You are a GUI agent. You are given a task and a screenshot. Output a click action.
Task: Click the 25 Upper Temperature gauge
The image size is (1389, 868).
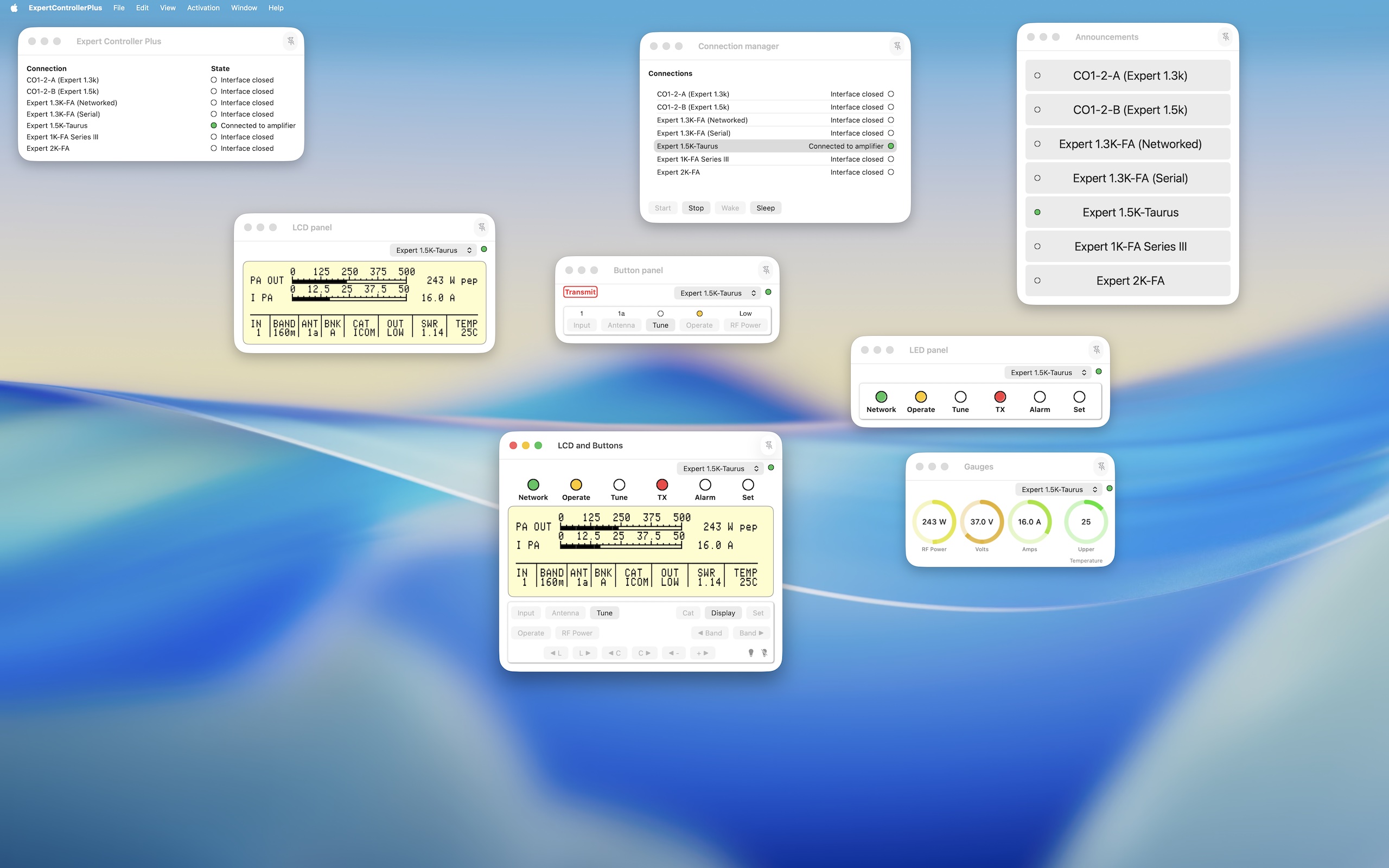[1085, 522]
